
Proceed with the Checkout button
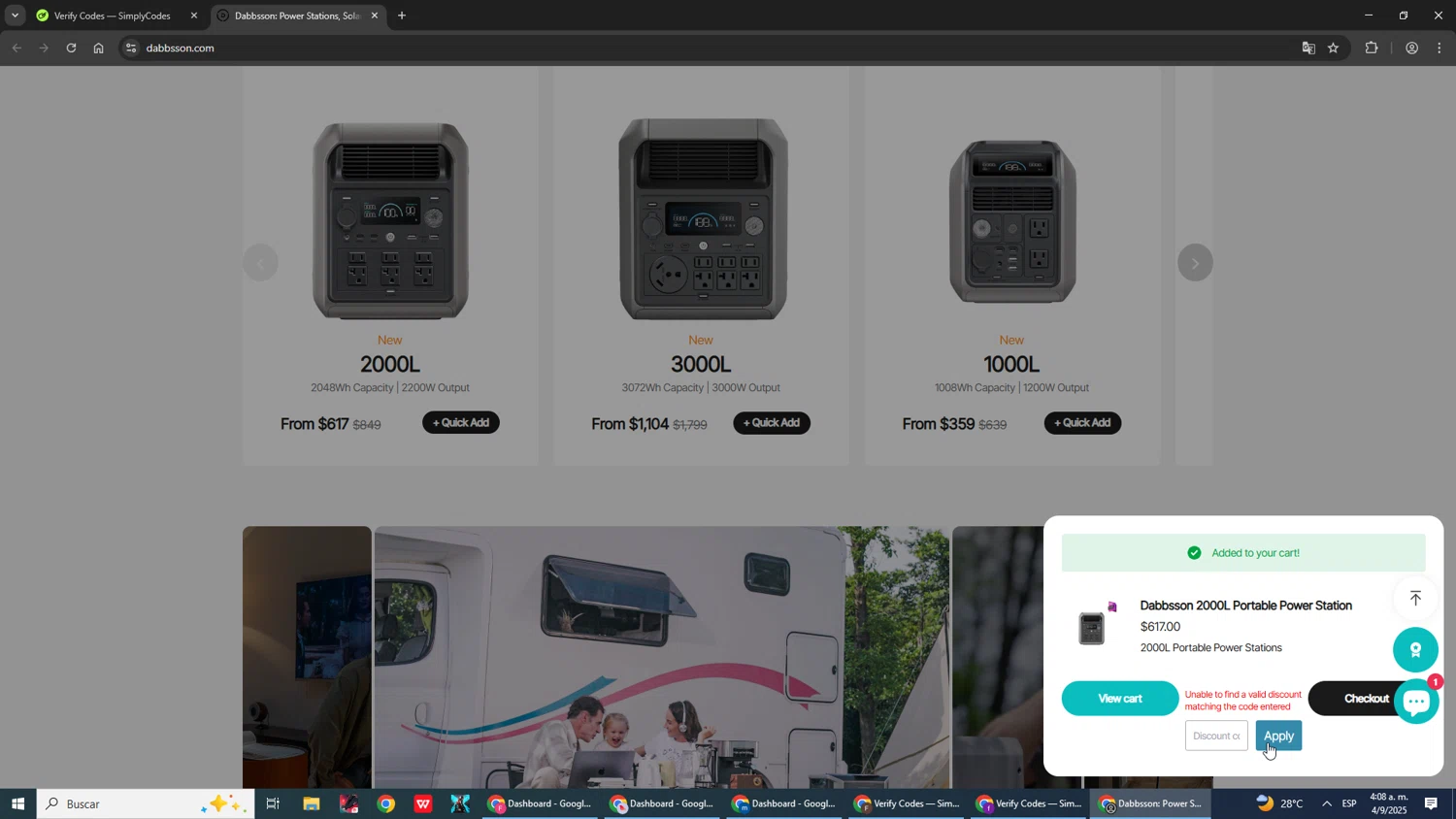[x=1366, y=699]
